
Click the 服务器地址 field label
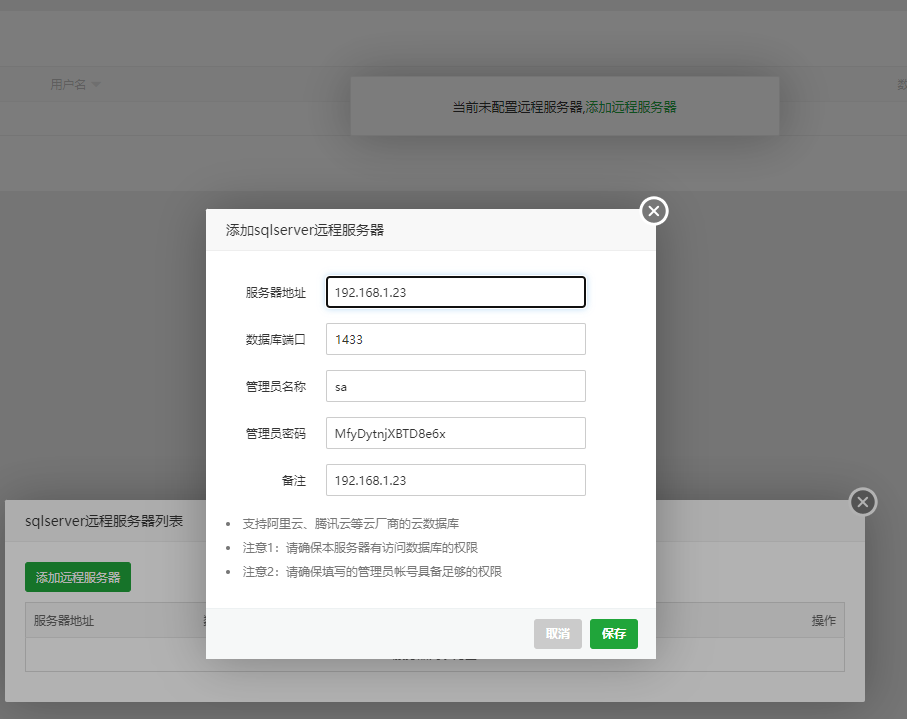tap(276, 293)
